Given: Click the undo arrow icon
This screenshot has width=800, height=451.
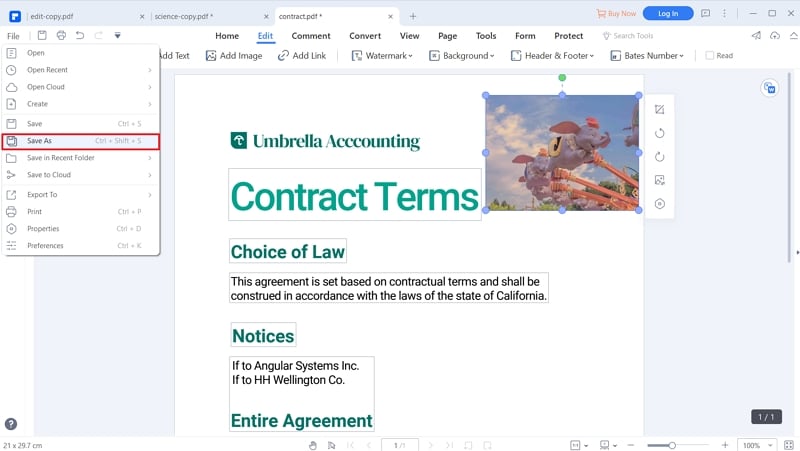Looking at the screenshot, I should click(x=80, y=35).
